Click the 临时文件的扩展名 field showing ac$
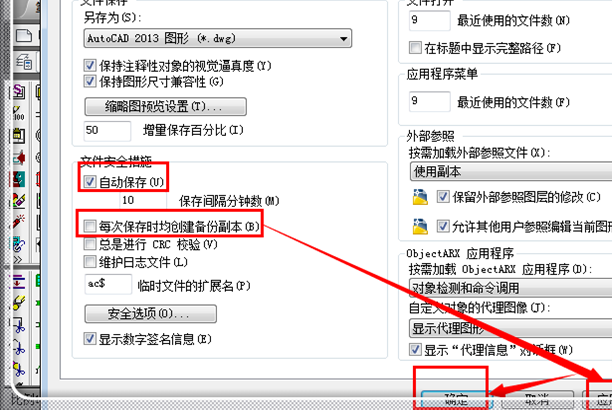 pos(108,284)
